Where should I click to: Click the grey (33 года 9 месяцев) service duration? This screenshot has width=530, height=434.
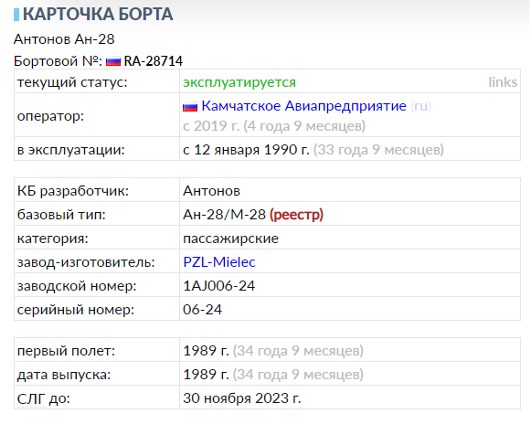point(379,149)
